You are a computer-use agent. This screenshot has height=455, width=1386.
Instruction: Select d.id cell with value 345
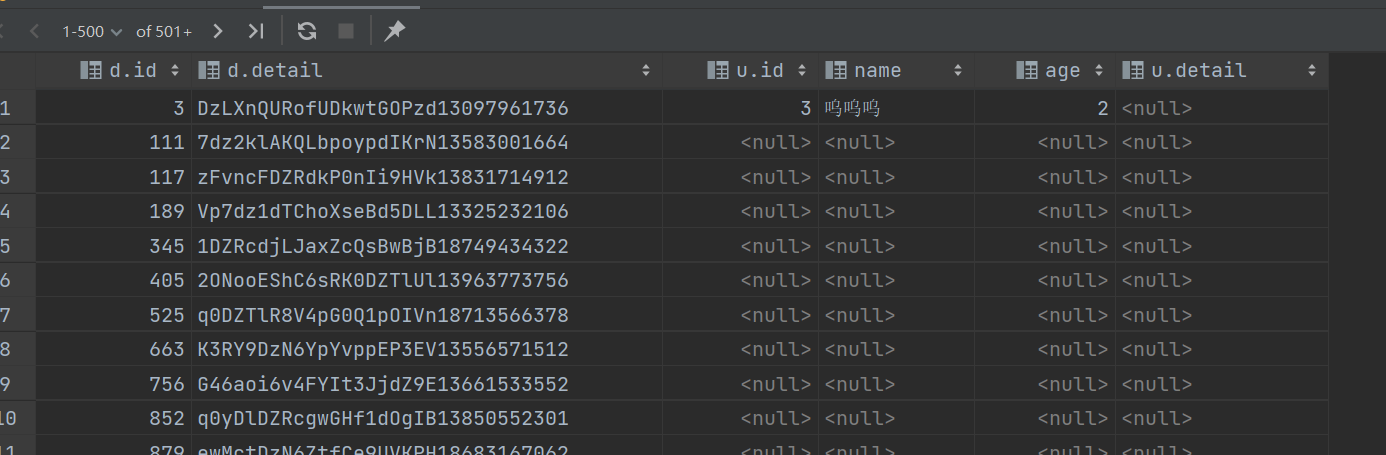click(114, 246)
